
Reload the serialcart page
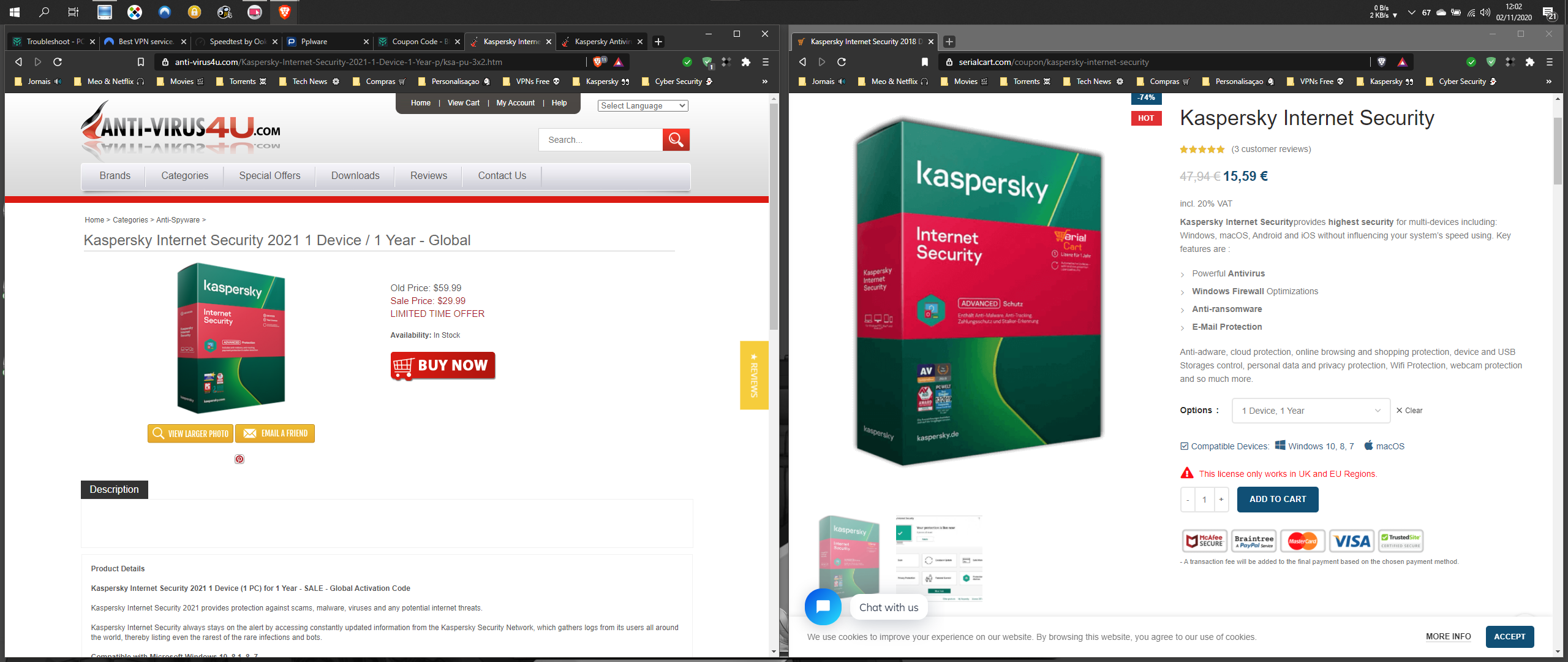[842, 62]
